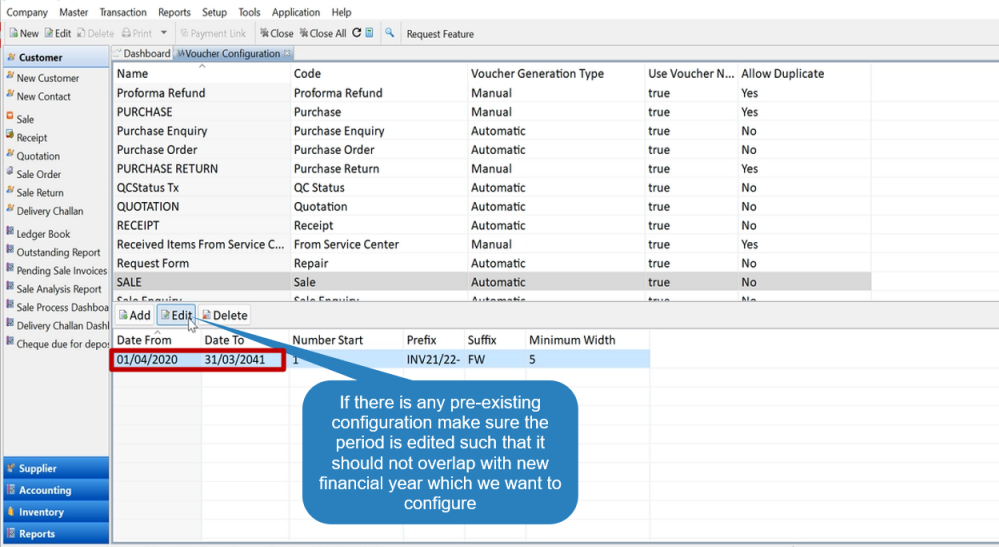Open the calculator icon in toolbar
The width and height of the screenshot is (999, 547).
370,32
